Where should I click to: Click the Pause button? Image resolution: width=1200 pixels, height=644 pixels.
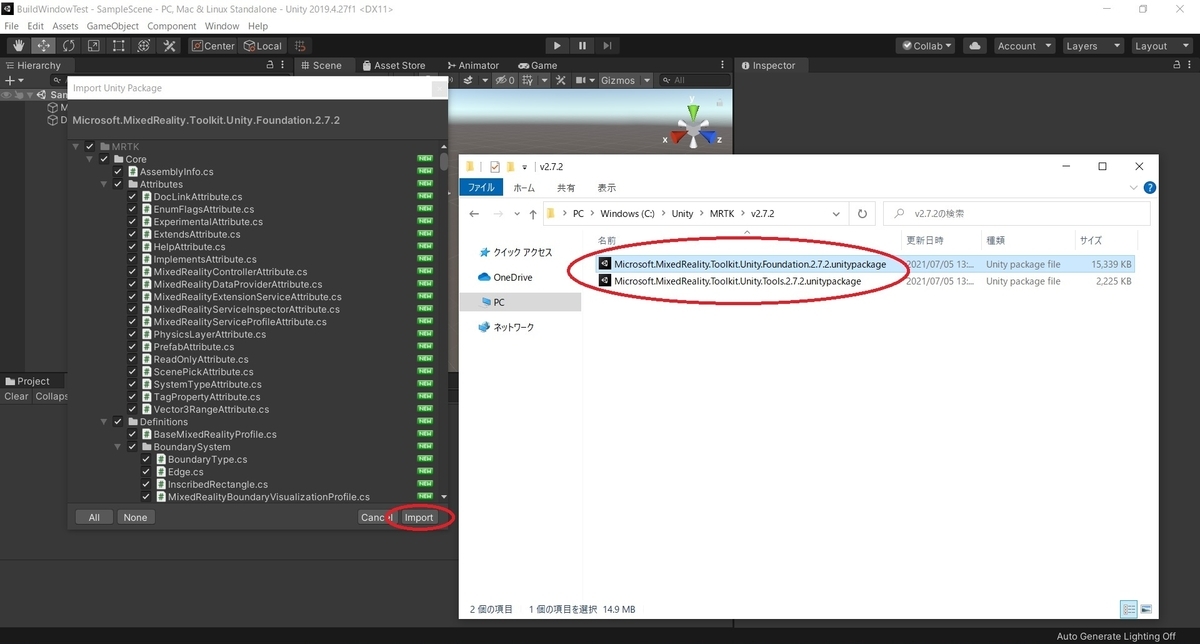[582, 46]
